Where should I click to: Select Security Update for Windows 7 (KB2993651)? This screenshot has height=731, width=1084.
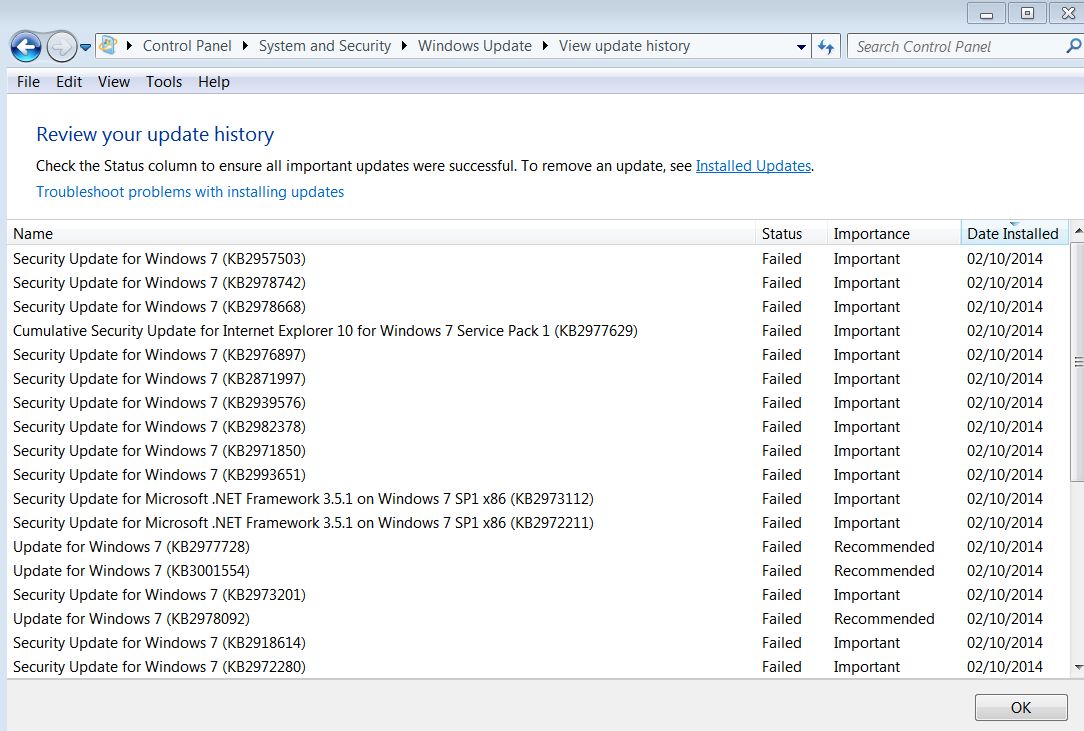pos(159,475)
